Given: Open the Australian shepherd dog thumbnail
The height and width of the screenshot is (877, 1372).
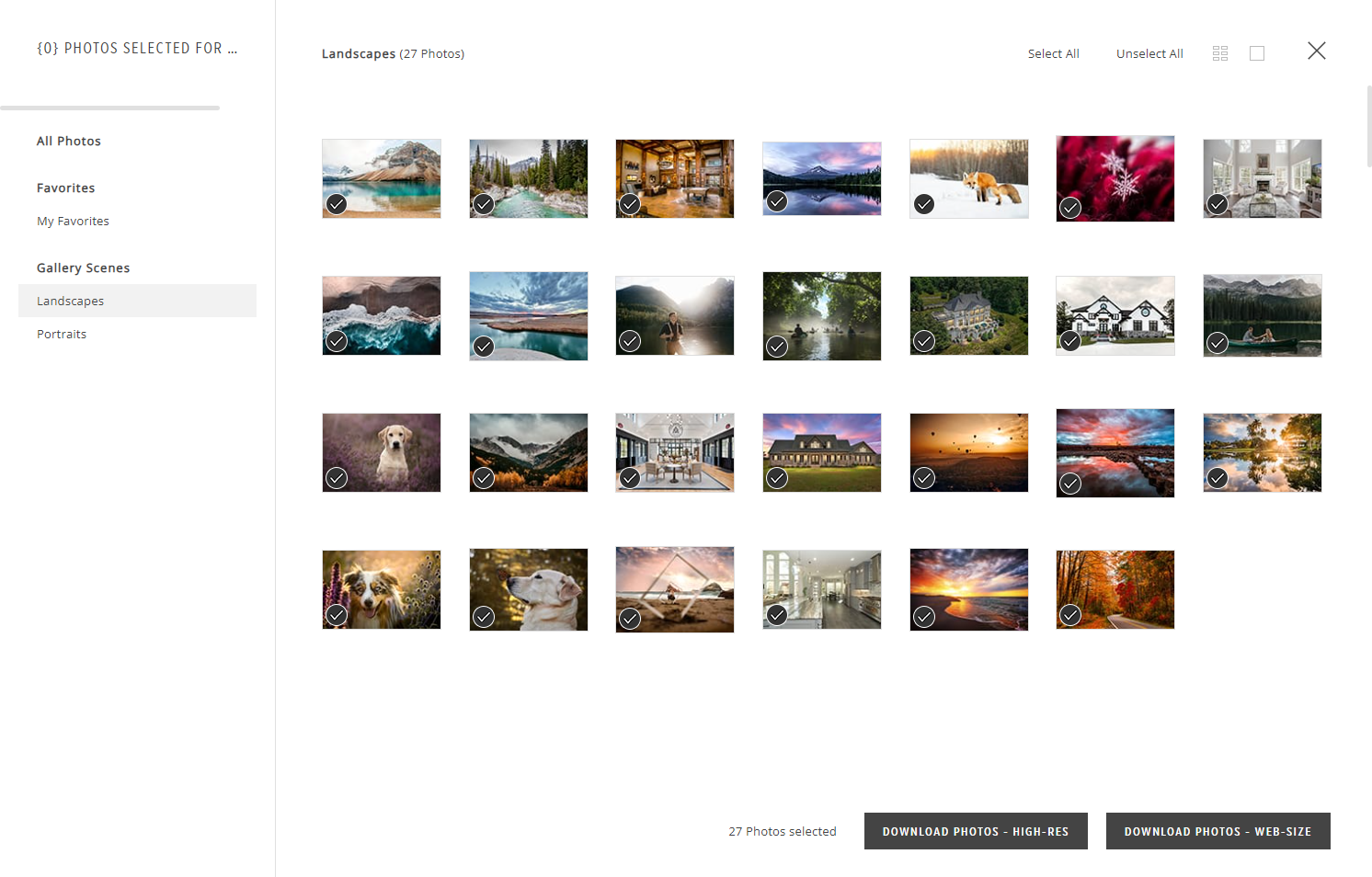Looking at the screenshot, I should point(382,589).
